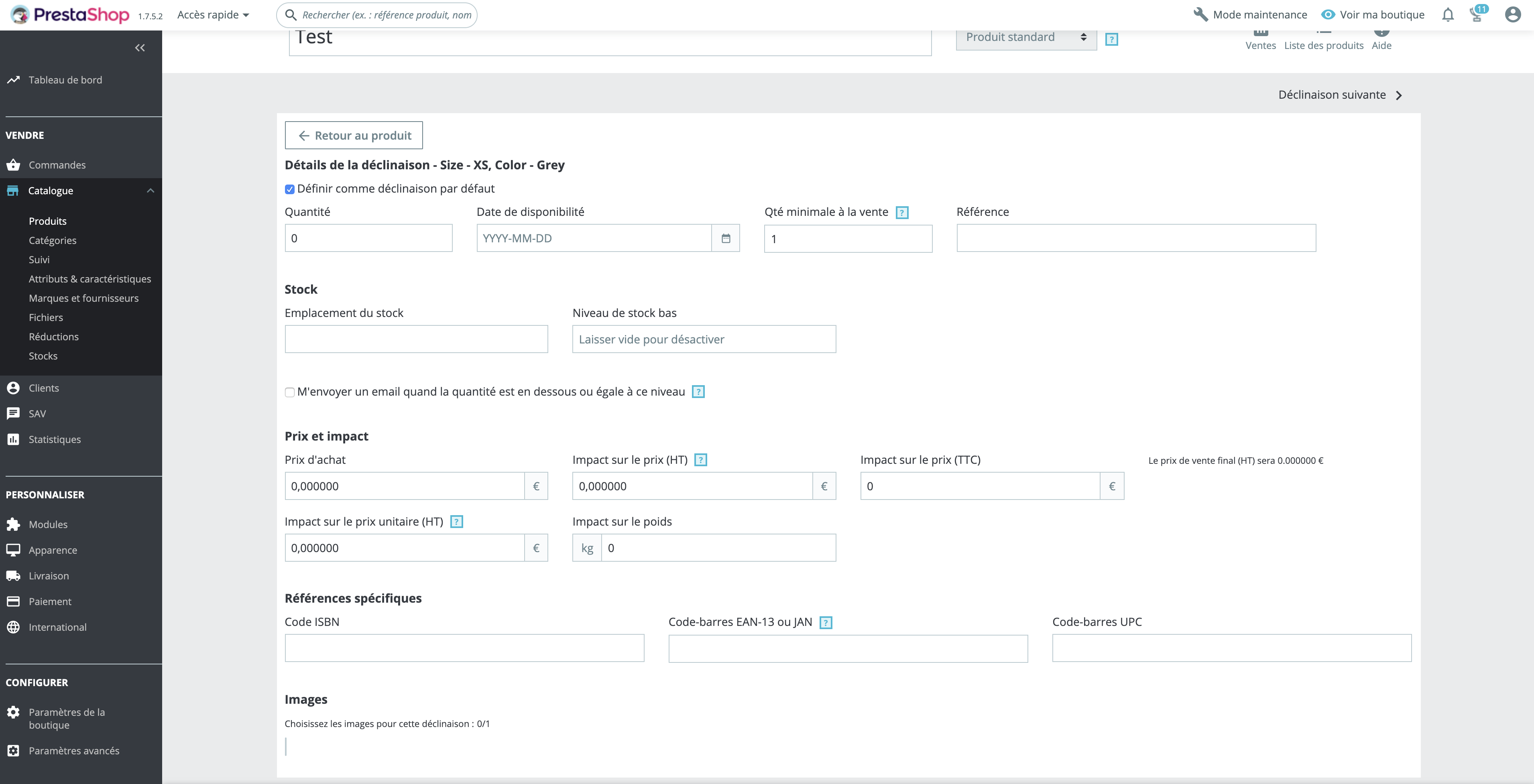Uncheck Définir comme déclinaison par défaut
This screenshot has width=1534, height=784.
(x=290, y=189)
